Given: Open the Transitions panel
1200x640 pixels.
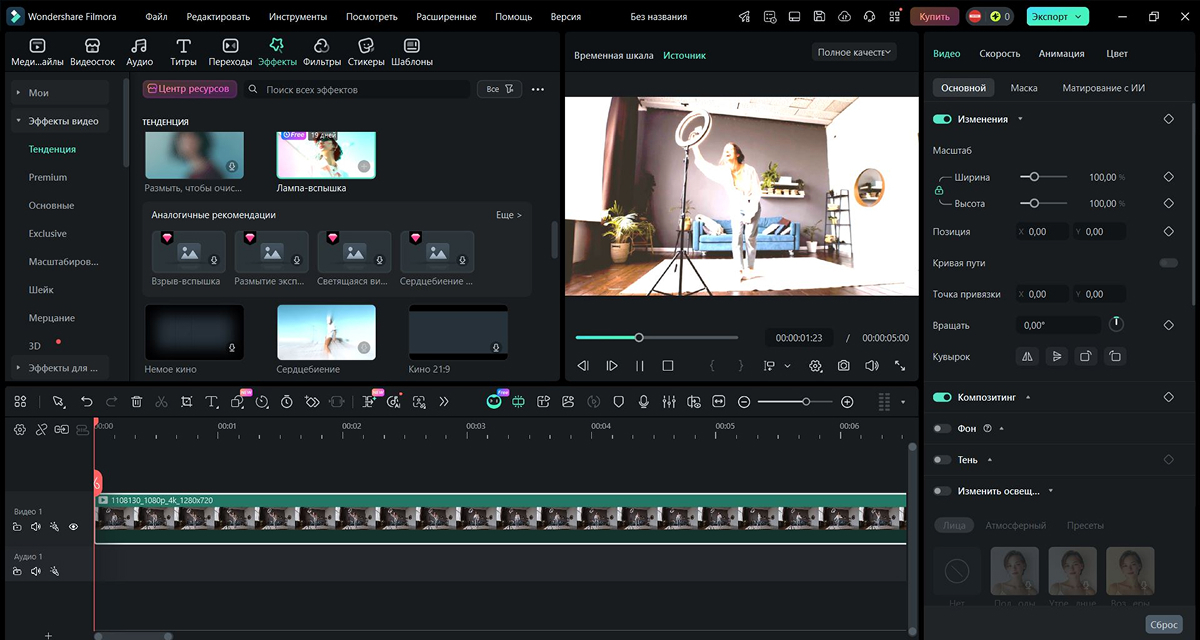Looking at the screenshot, I should point(230,52).
